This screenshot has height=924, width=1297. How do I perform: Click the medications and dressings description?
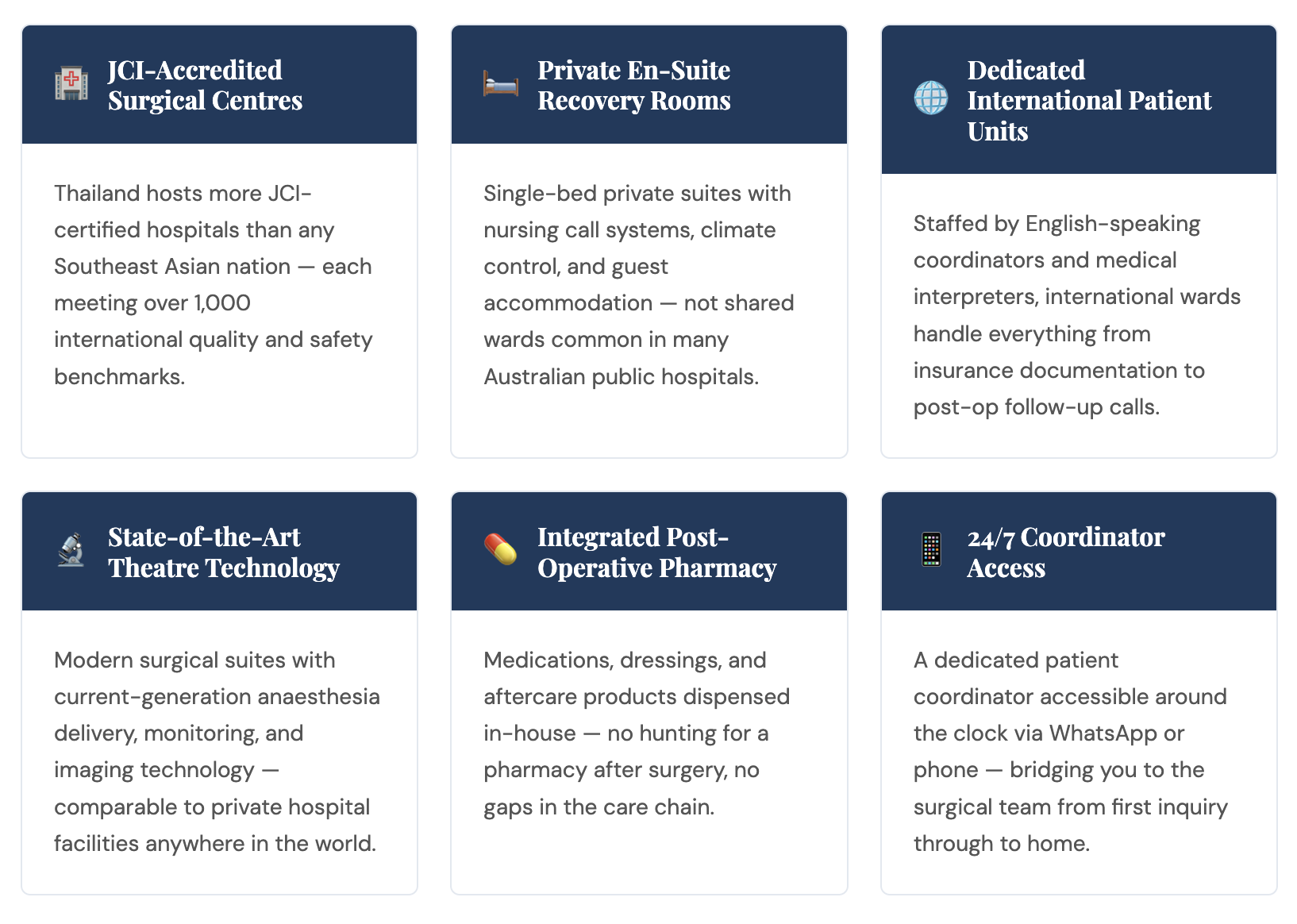tap(637, 733)
